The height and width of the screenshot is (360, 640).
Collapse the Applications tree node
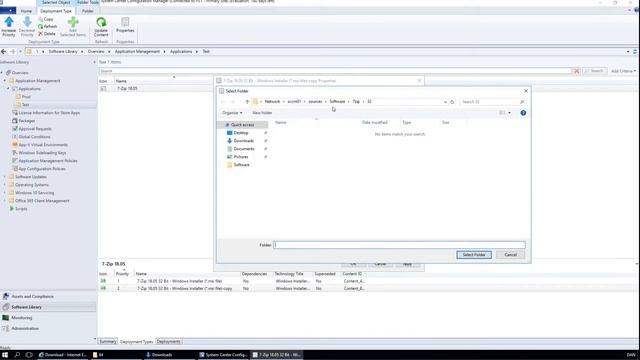point(8,89)
